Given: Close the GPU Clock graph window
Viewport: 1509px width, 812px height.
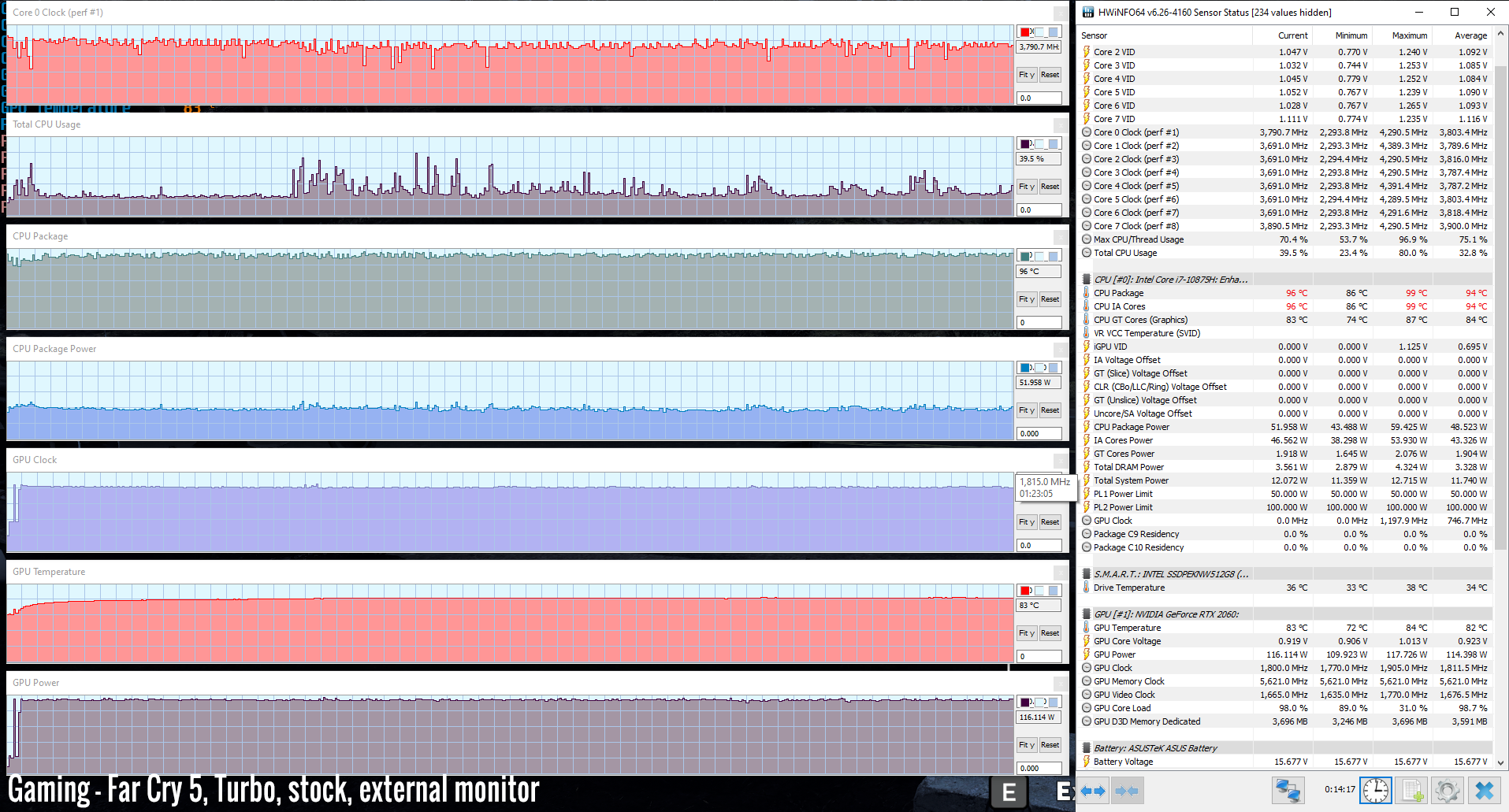Looking at the screenshot, I should (x=1061, y=460).
